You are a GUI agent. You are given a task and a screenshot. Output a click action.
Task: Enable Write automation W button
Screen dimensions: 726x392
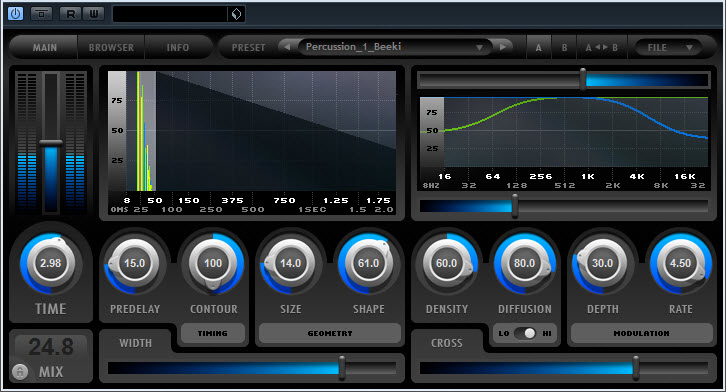[x=94, y=13]
